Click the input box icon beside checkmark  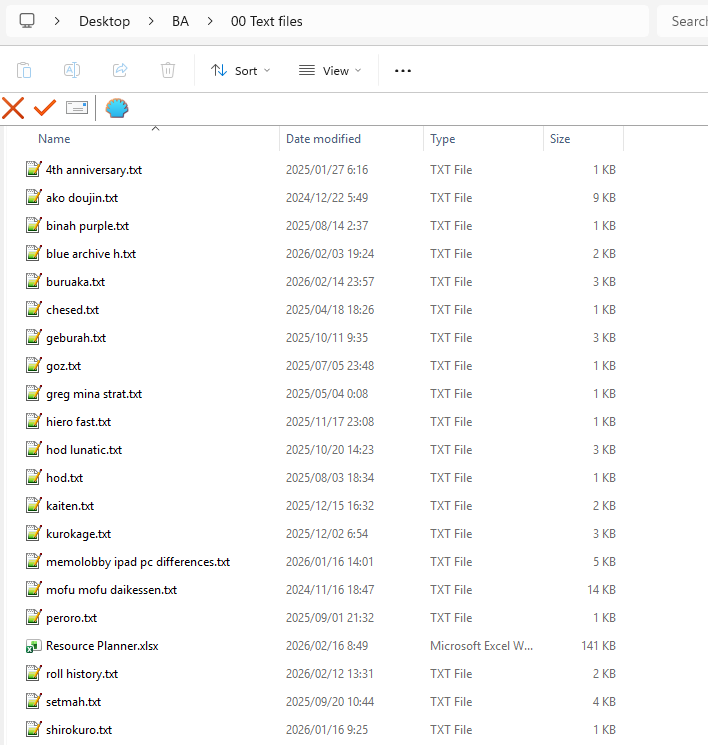(x=77, y=108)
